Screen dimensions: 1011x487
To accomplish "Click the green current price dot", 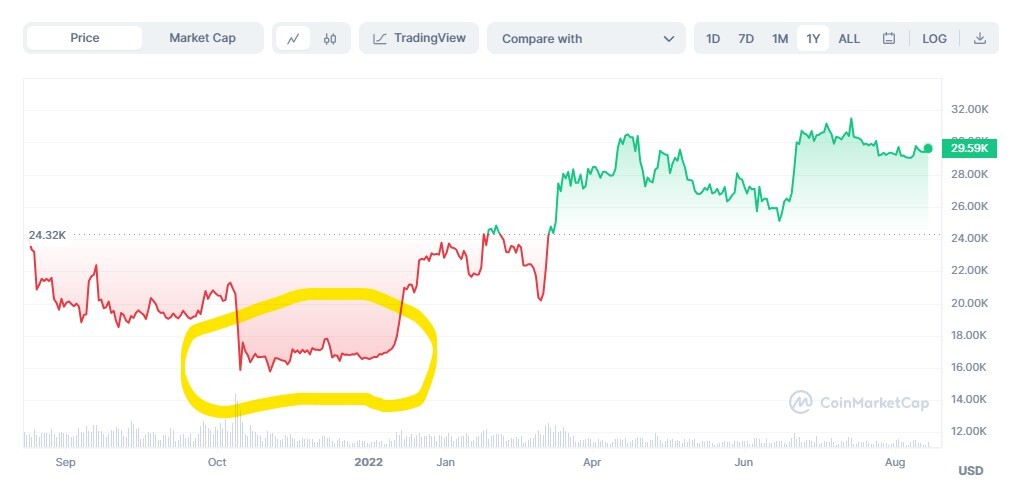I will pos(928,148).
